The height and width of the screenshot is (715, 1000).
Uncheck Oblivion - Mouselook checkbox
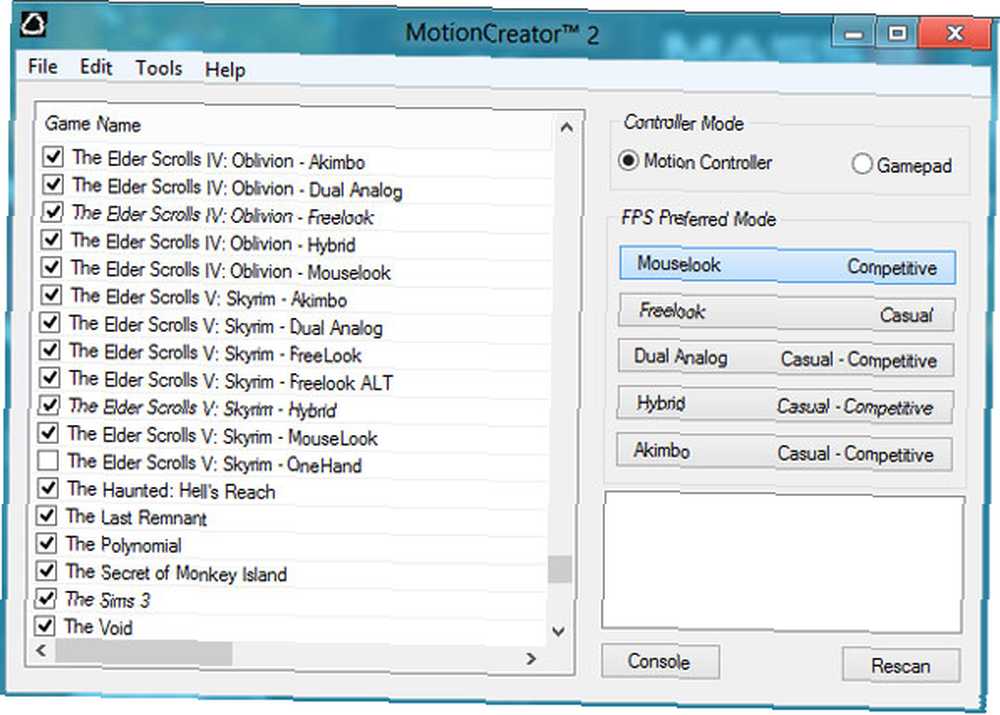[x=52, y=267]
